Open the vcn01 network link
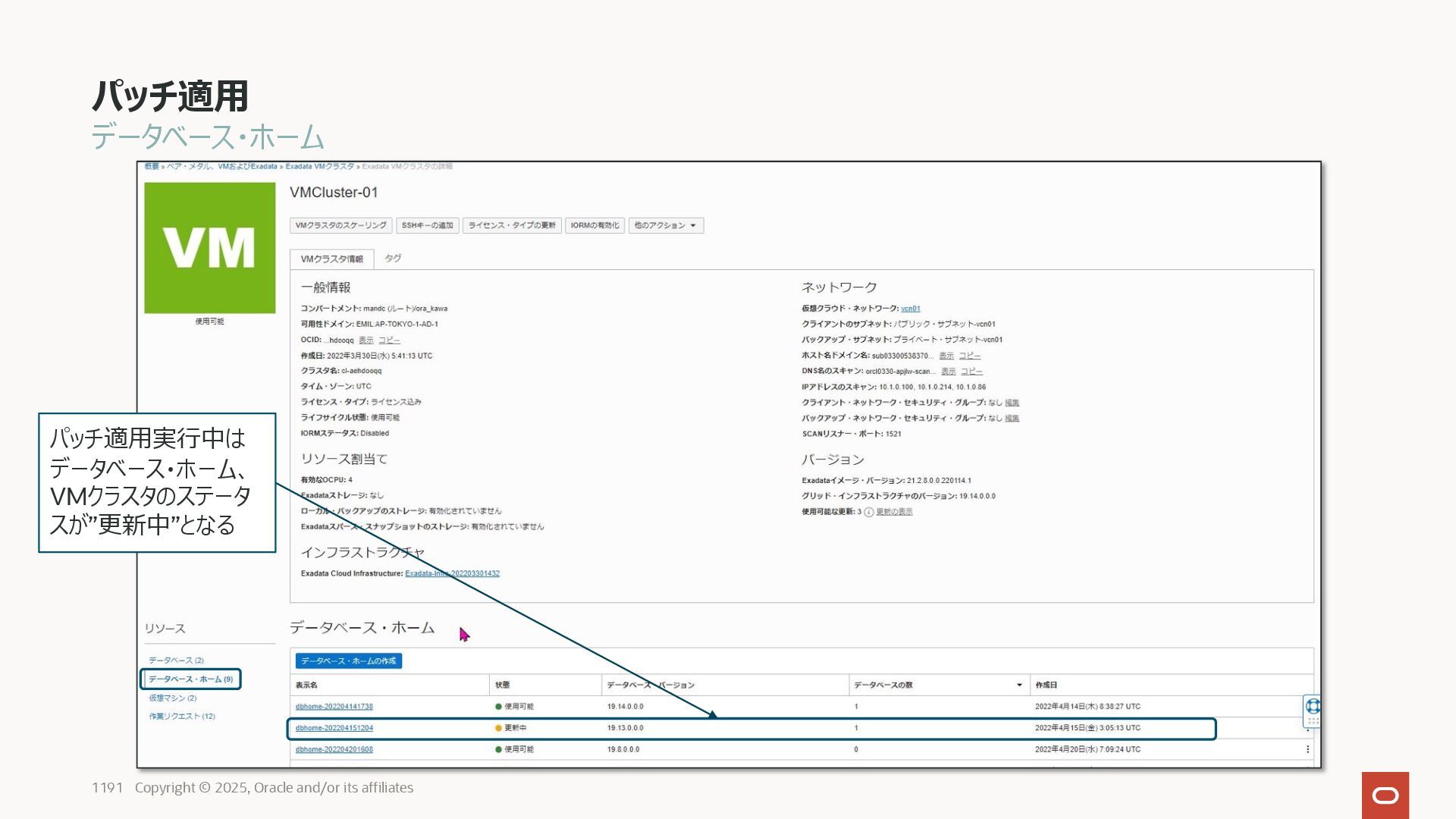This screenshot has height=819, width=1456. click(x=910, y=309)
